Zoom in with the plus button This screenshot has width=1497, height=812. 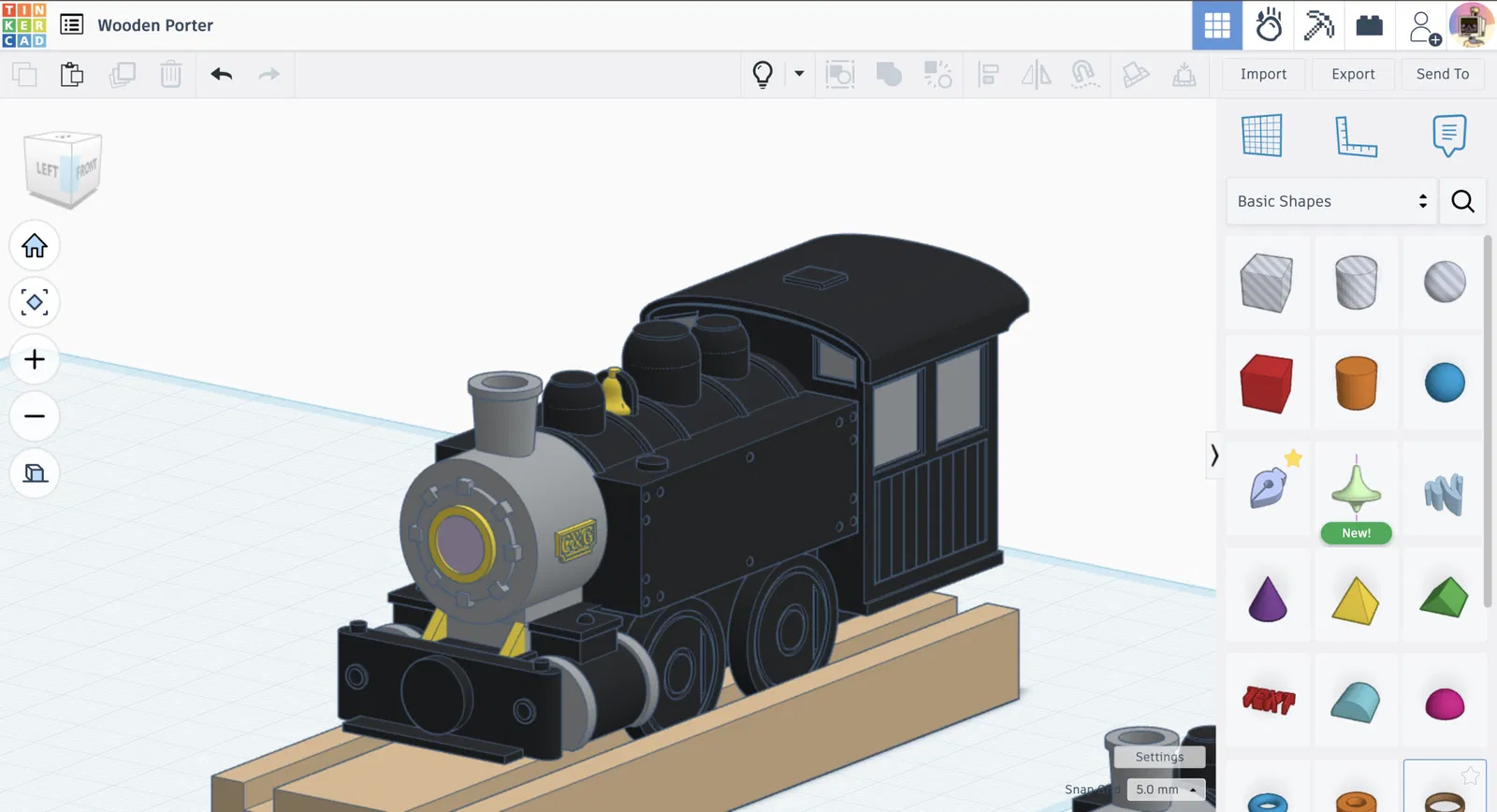[35, 359]
